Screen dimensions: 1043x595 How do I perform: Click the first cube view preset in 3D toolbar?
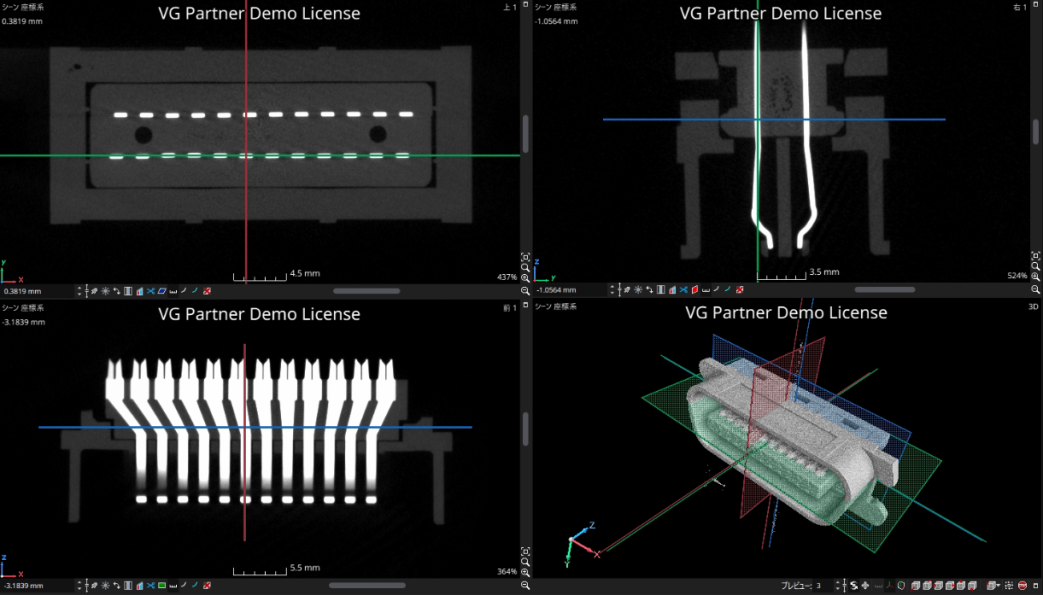click(916, 585)
